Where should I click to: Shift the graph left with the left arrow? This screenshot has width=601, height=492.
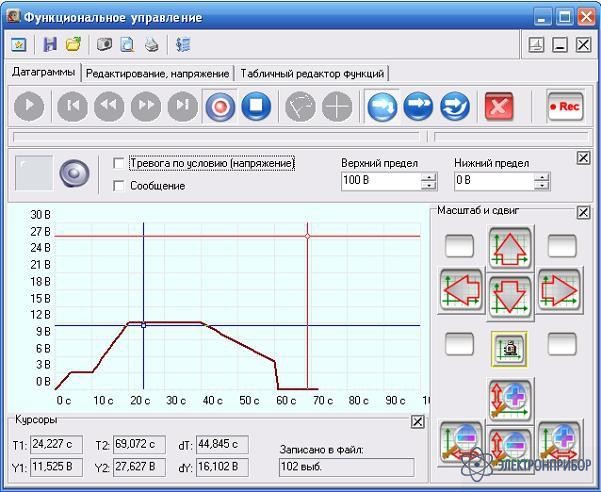(x=462, y=290)
